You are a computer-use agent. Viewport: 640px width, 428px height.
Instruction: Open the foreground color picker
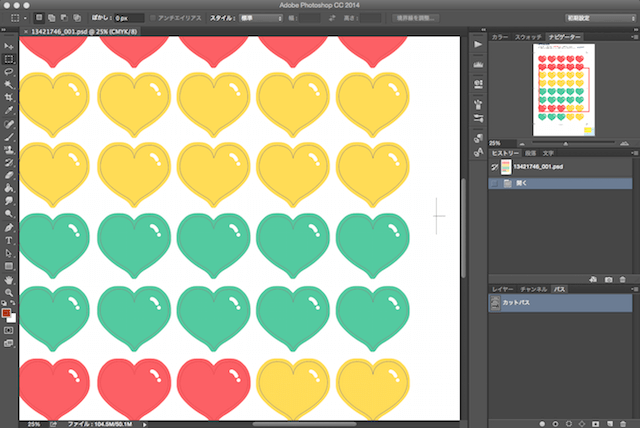tap(6, 313)
